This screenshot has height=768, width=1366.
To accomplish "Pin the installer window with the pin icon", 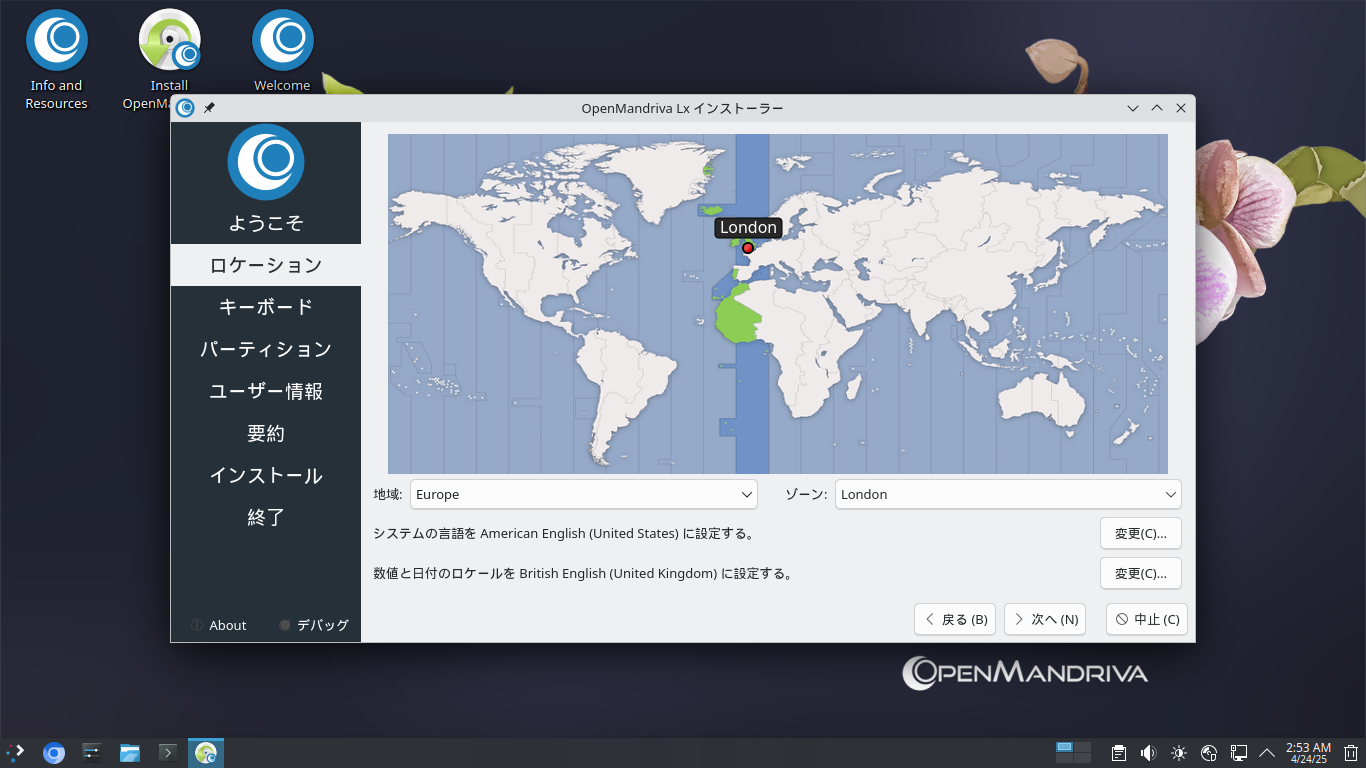I will click(209, 108).
